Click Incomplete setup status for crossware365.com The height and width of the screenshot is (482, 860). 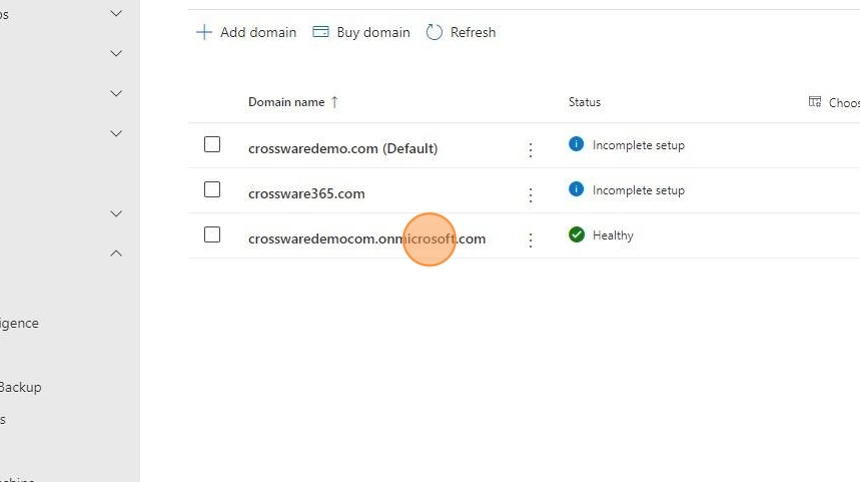coord(638,190)
